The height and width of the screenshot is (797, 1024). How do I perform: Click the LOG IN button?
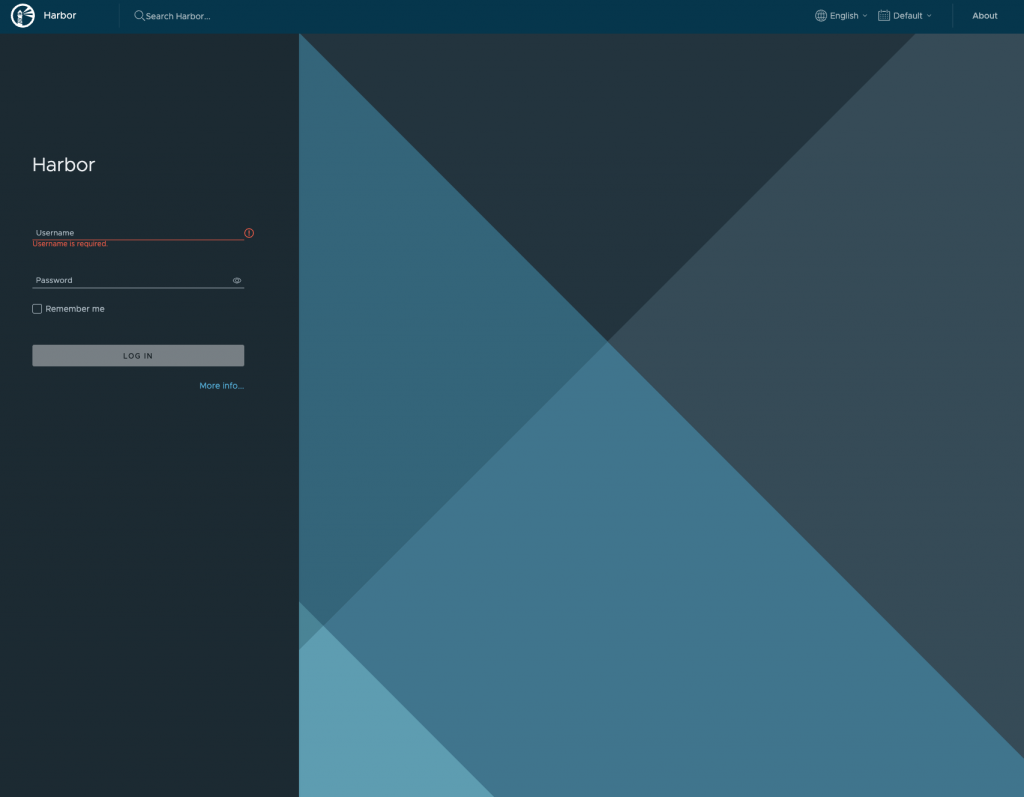(138, 355)
